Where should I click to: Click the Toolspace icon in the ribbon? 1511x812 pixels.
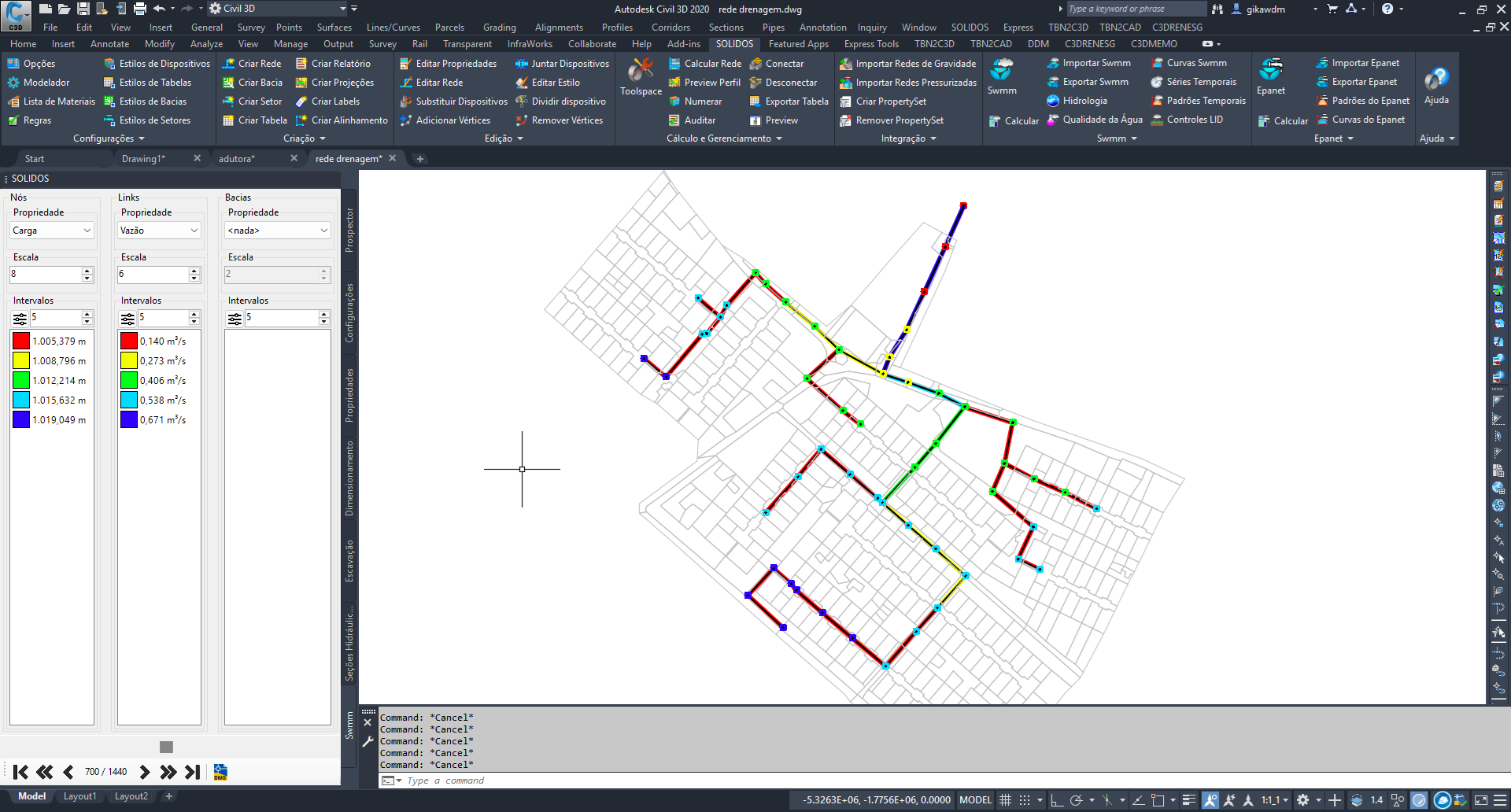pyautogui.click(x=641, y=77)
